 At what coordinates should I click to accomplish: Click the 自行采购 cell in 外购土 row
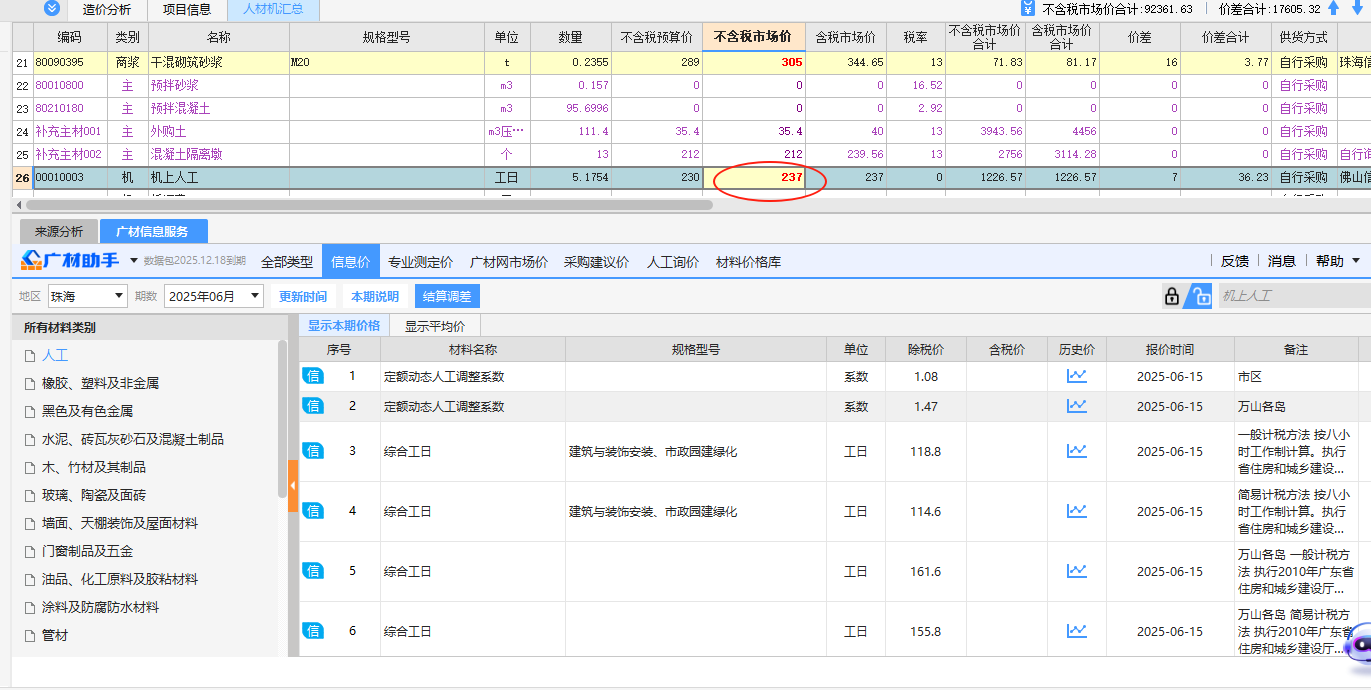point(1304,131)
